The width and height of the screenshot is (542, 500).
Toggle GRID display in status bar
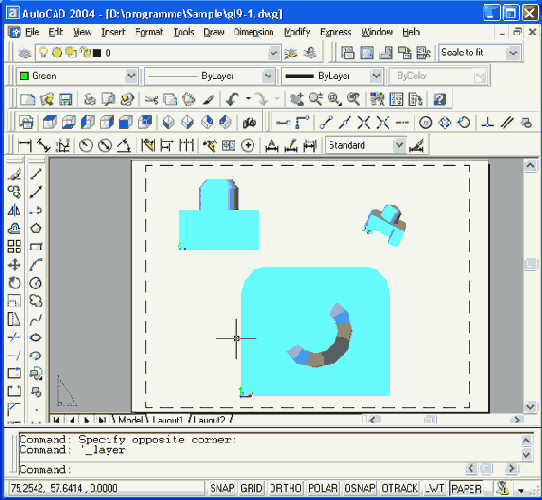pyautogui.click(x=251, y=488)
